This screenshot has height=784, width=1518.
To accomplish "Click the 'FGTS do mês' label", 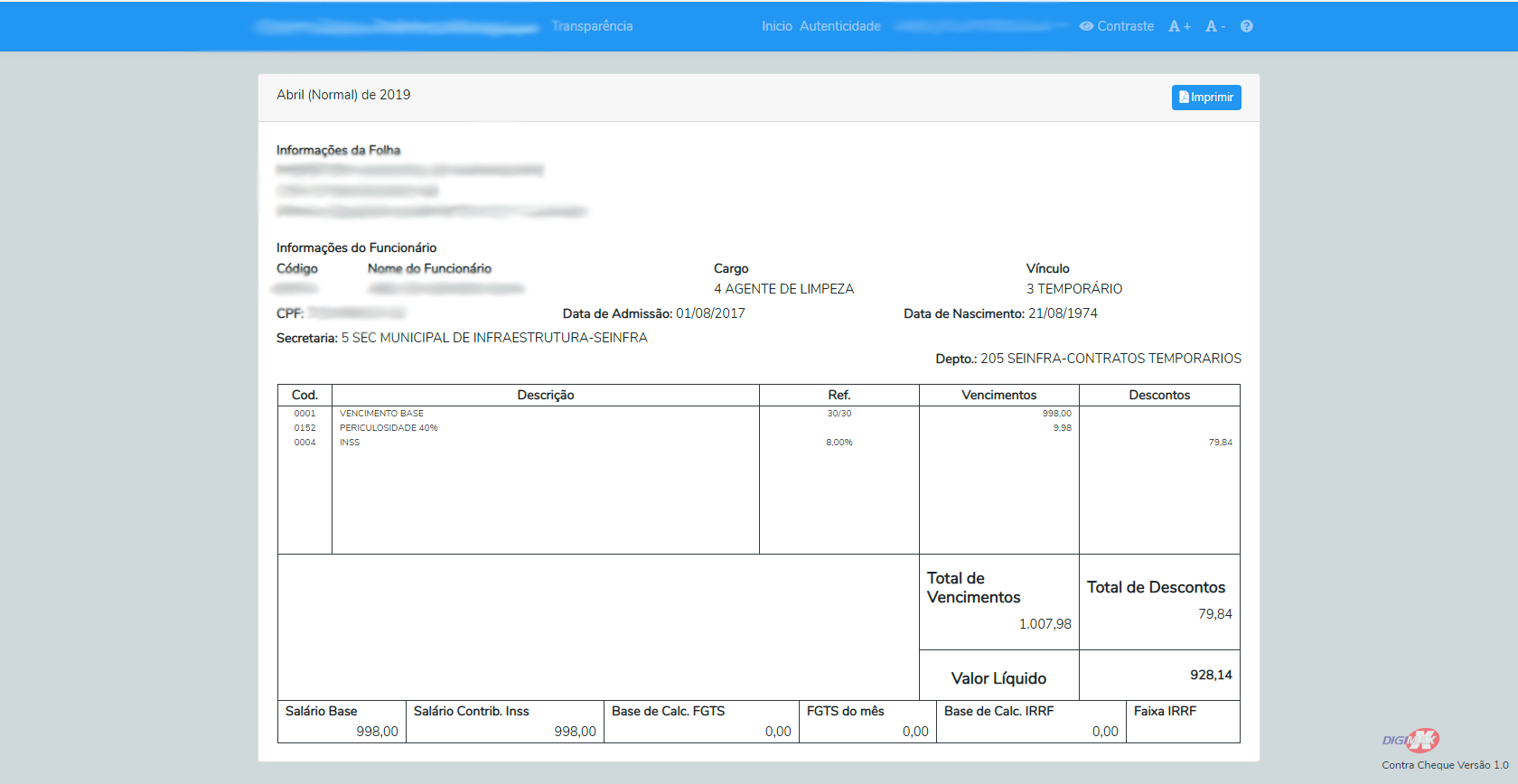I will tap(846, 711).
